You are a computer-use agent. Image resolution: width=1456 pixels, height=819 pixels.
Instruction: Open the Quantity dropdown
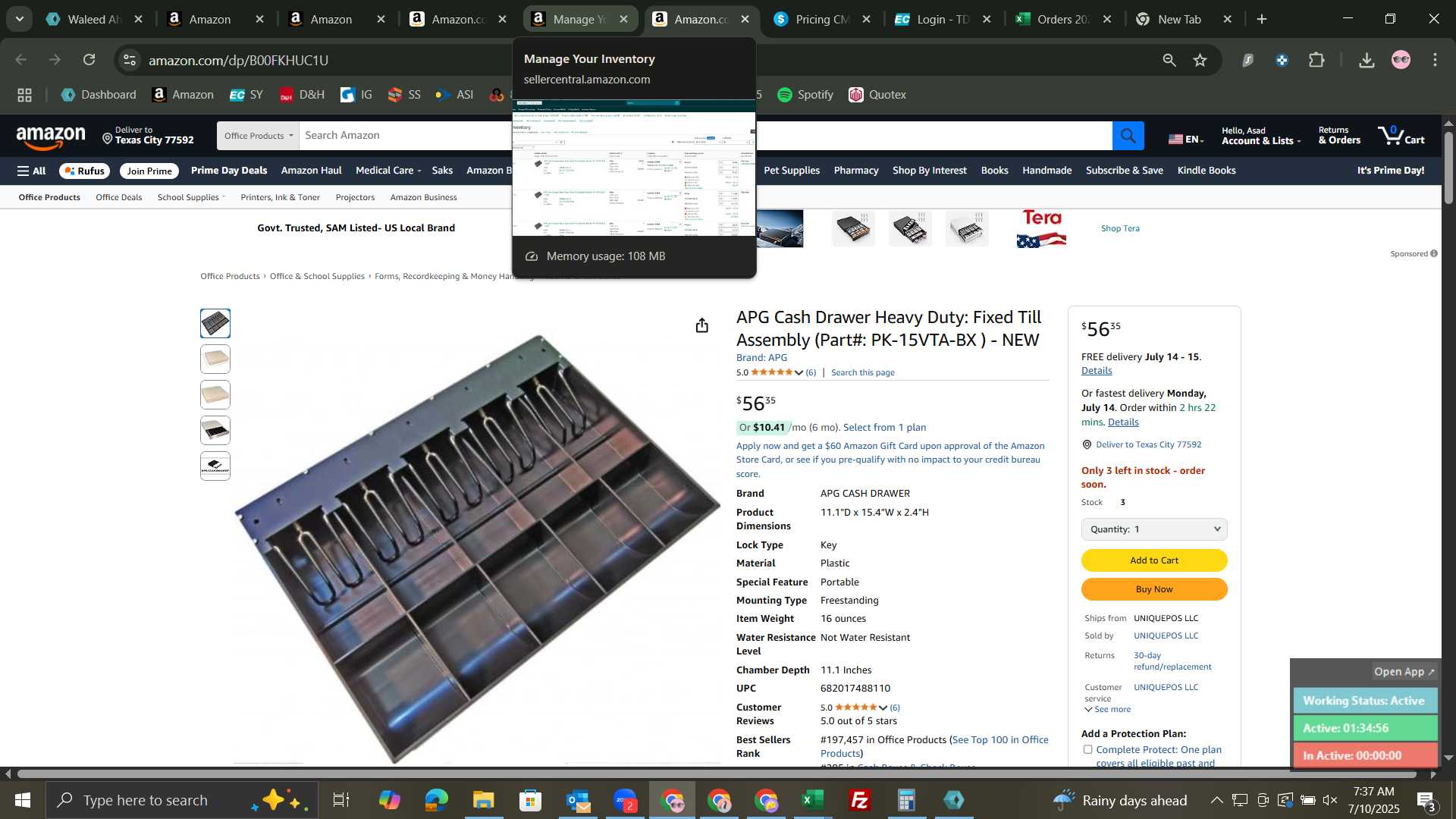1154,529
